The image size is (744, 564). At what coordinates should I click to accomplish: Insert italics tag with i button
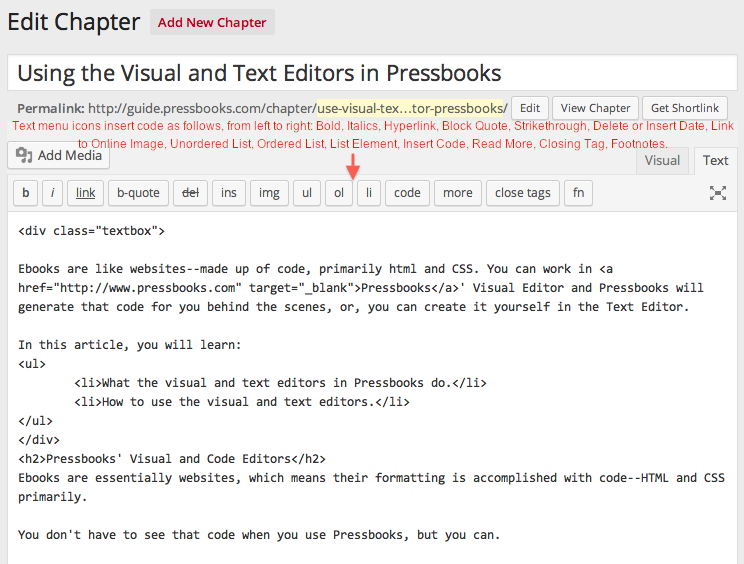click(52, 193)
